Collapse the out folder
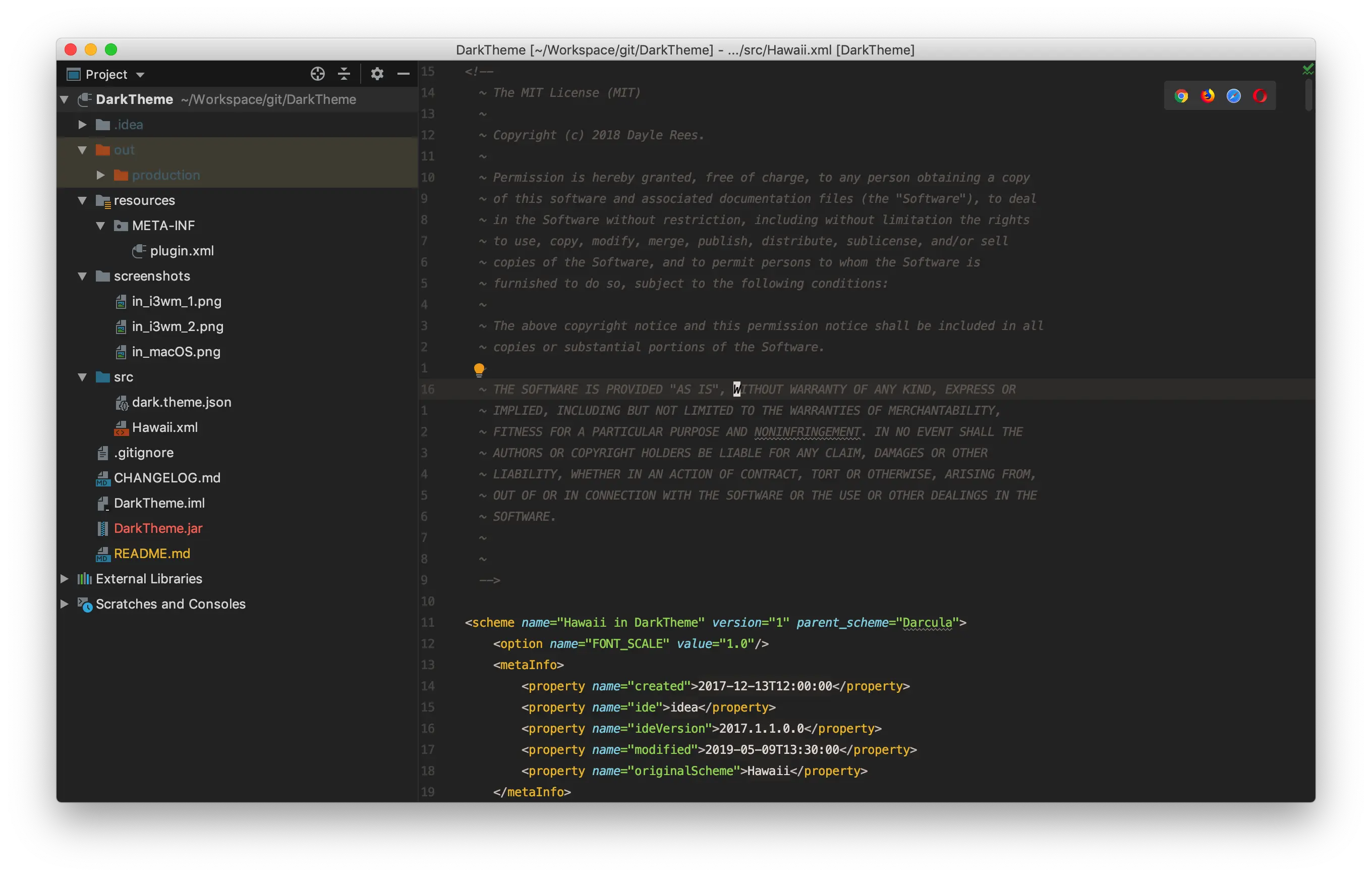Screen dimensions: 1372x877 coord(82,150)
